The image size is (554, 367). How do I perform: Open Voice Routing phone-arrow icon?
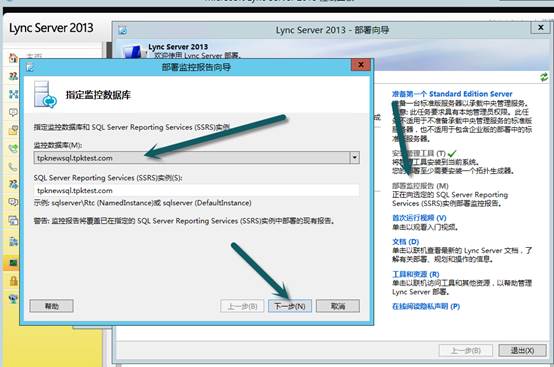13,148
